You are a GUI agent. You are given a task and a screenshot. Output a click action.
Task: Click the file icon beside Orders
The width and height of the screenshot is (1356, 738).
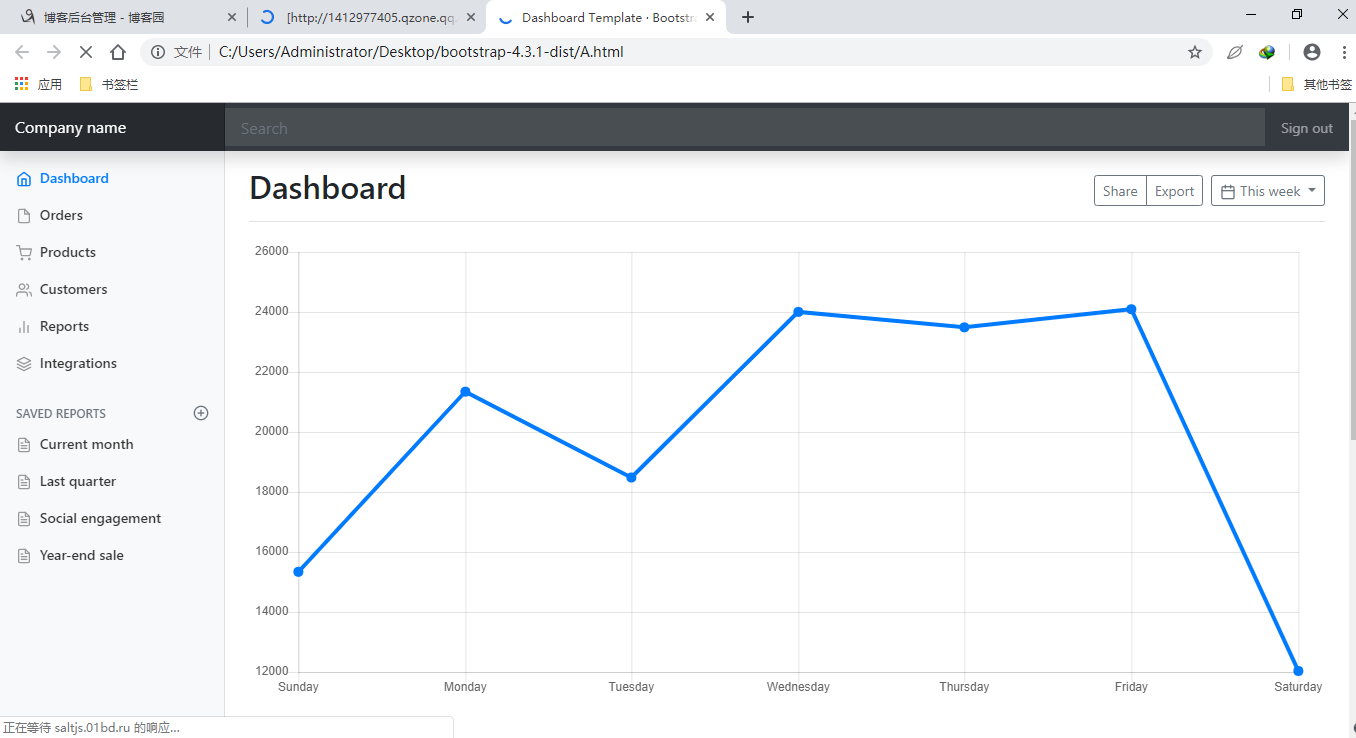coord(25,216)
